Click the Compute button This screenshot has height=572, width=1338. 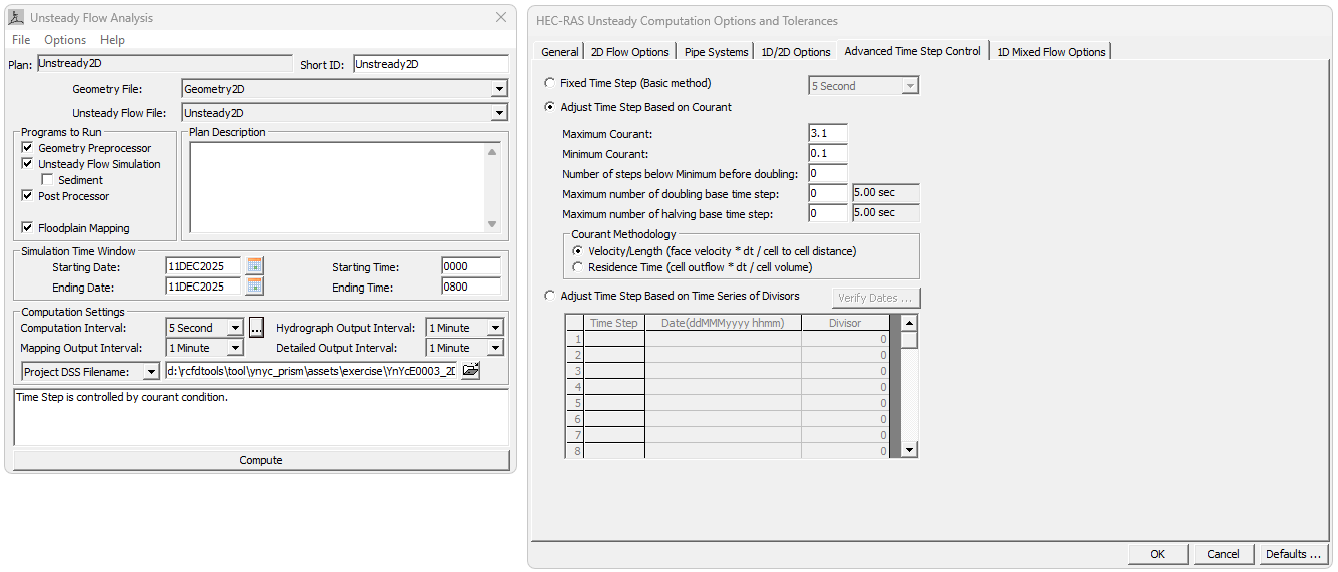(x=261, y=460)
